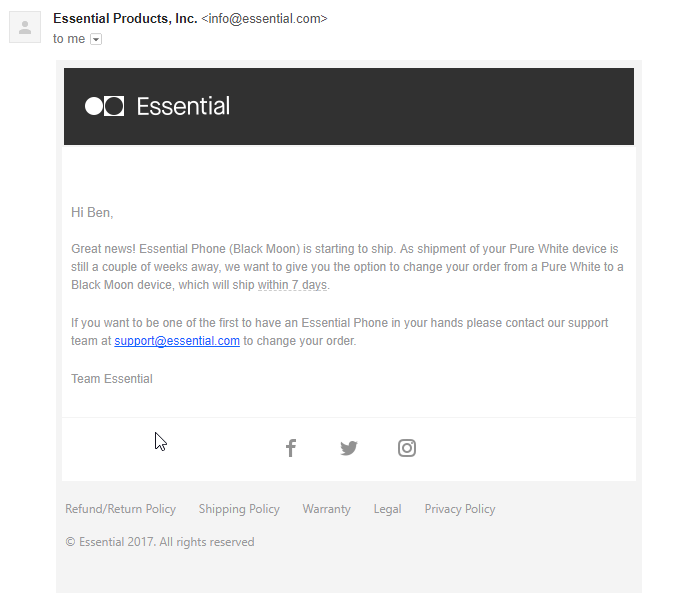Open the Refund/Return Policy link
The width and height of the screenshot is (675, 613).
click(x=120, y=509)
